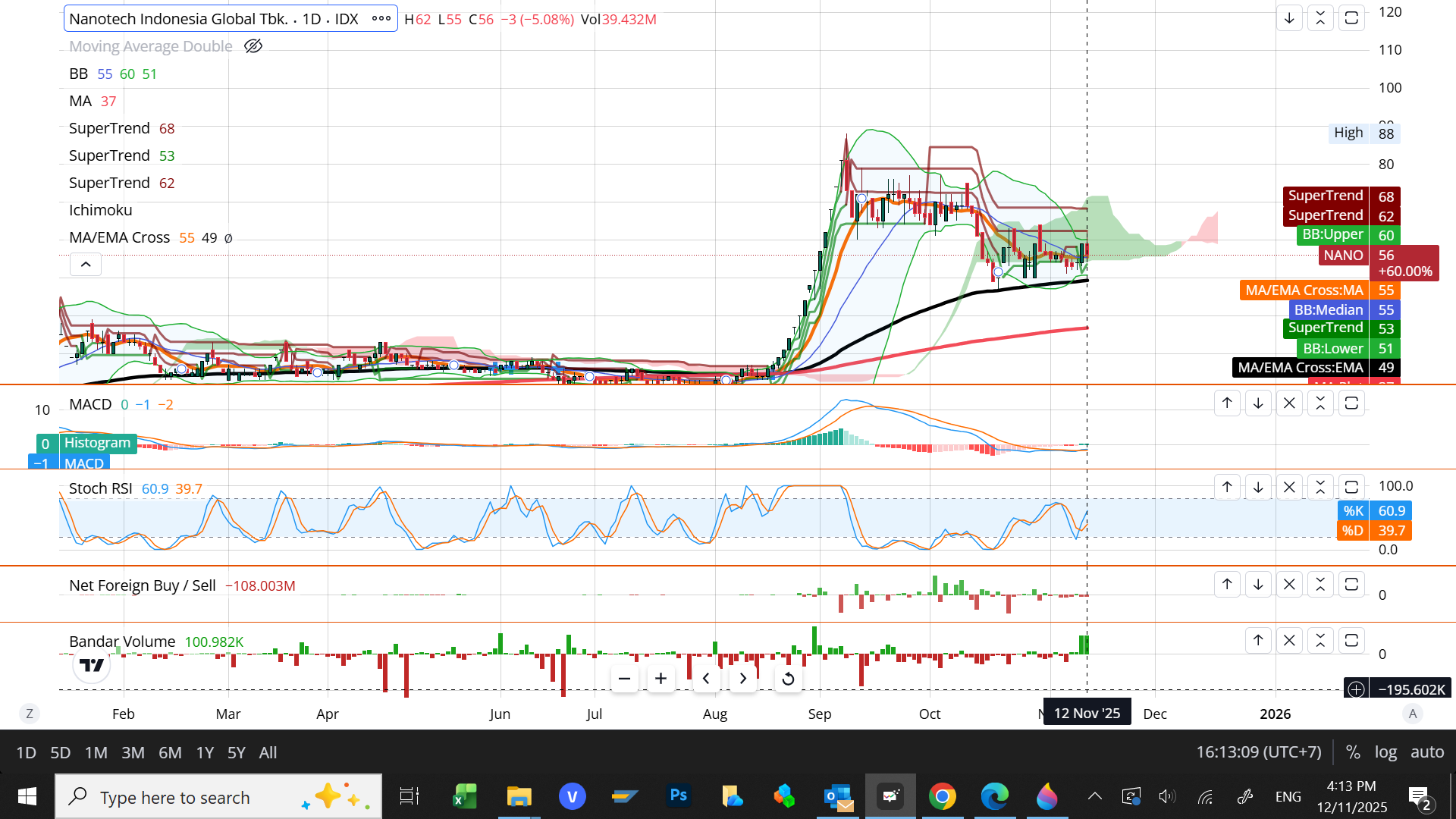Show hidden Moving Average Double indicator
This screenshot has height=819, width=1456.
coord(253,46)
